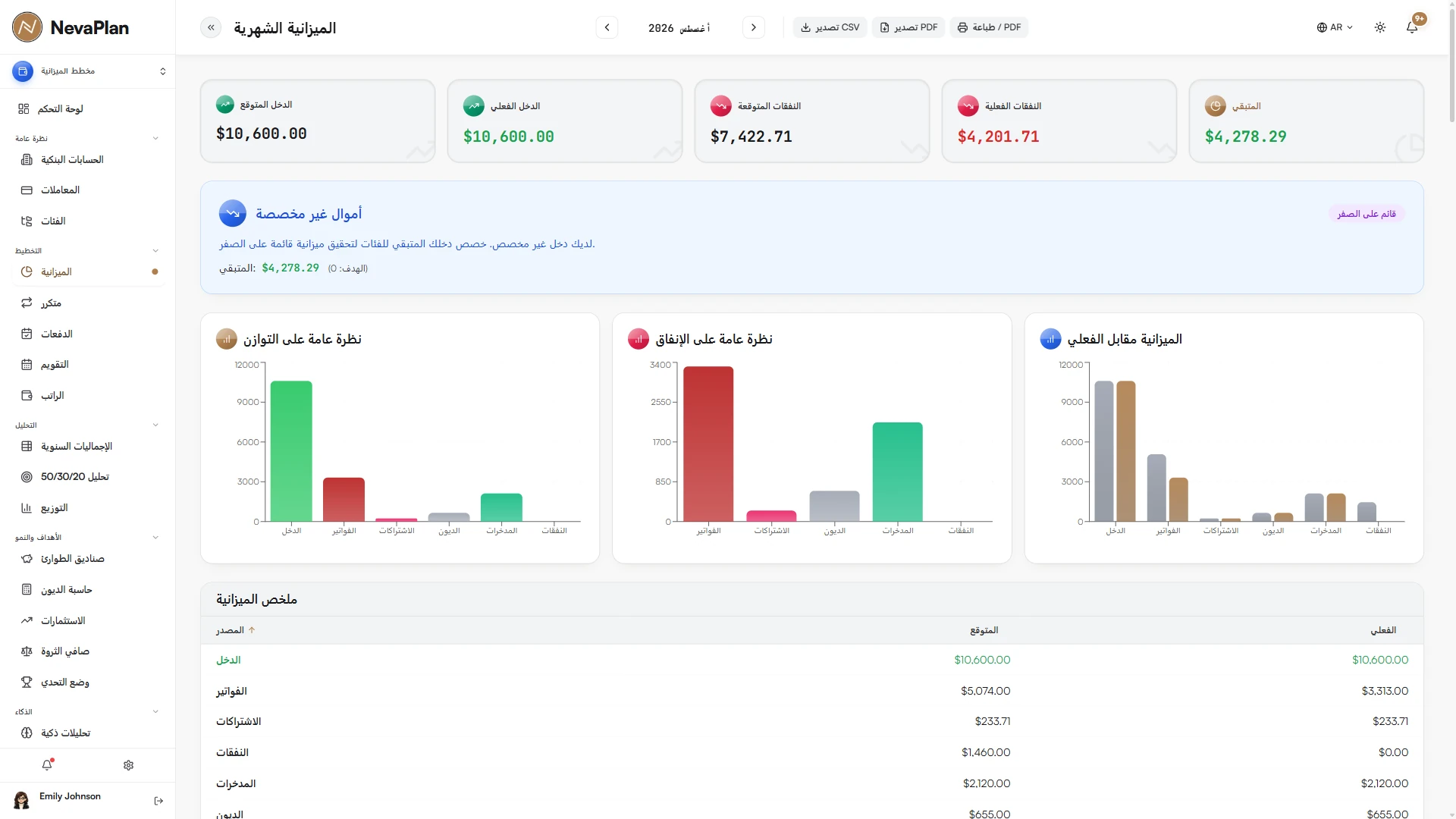Click the الاستثمارات trending icon
The width and height of the screenshot is (1456, 819).
point(27,620)
